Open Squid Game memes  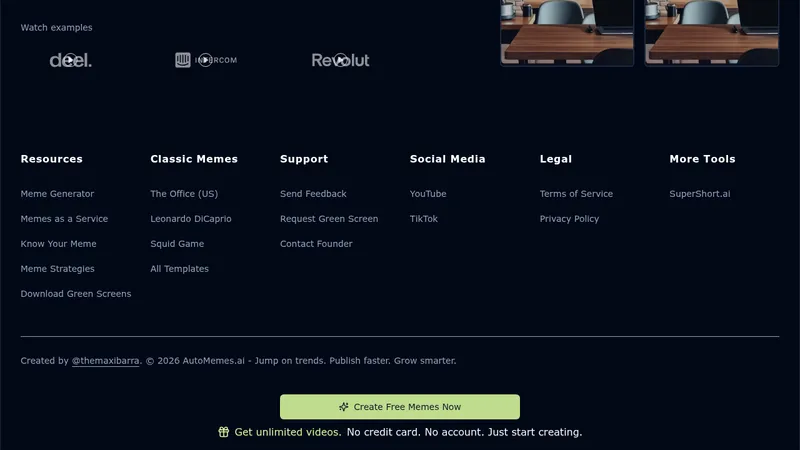coord(177,244)
